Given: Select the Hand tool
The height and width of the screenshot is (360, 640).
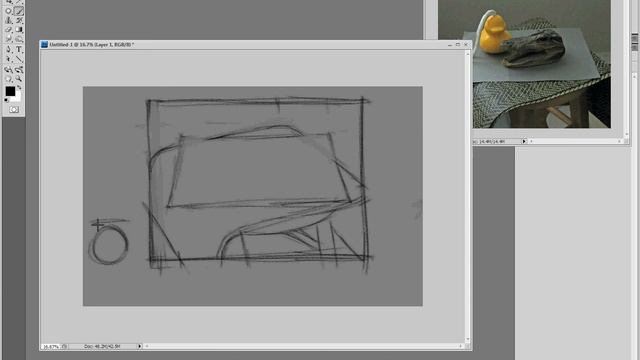Looking at the screenshot, I should [x=8, y=79].
